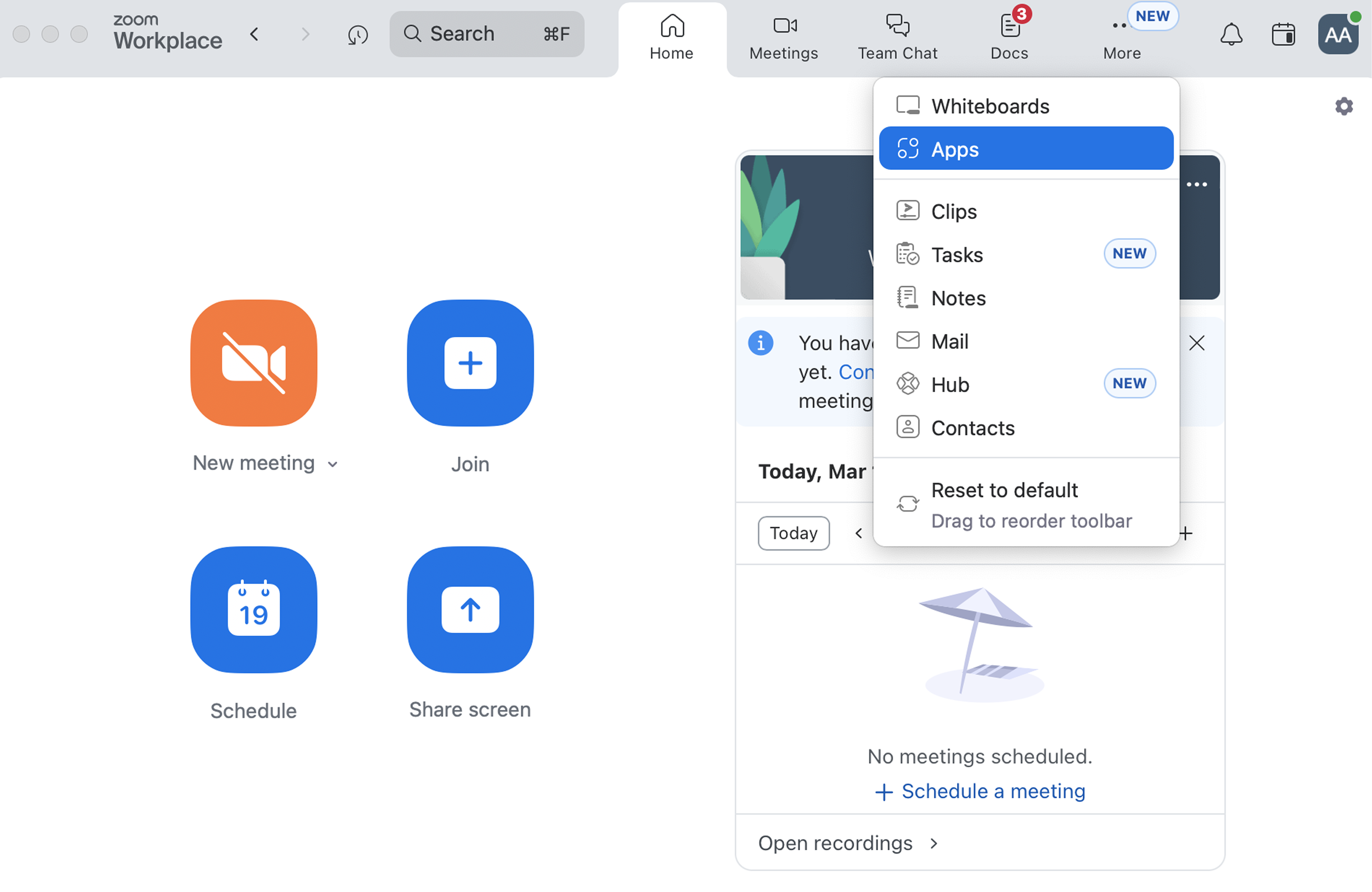This screenshot has width=1372, height=892.
Task: Add calendar event with the plus icon
Action: (1186, 533)
